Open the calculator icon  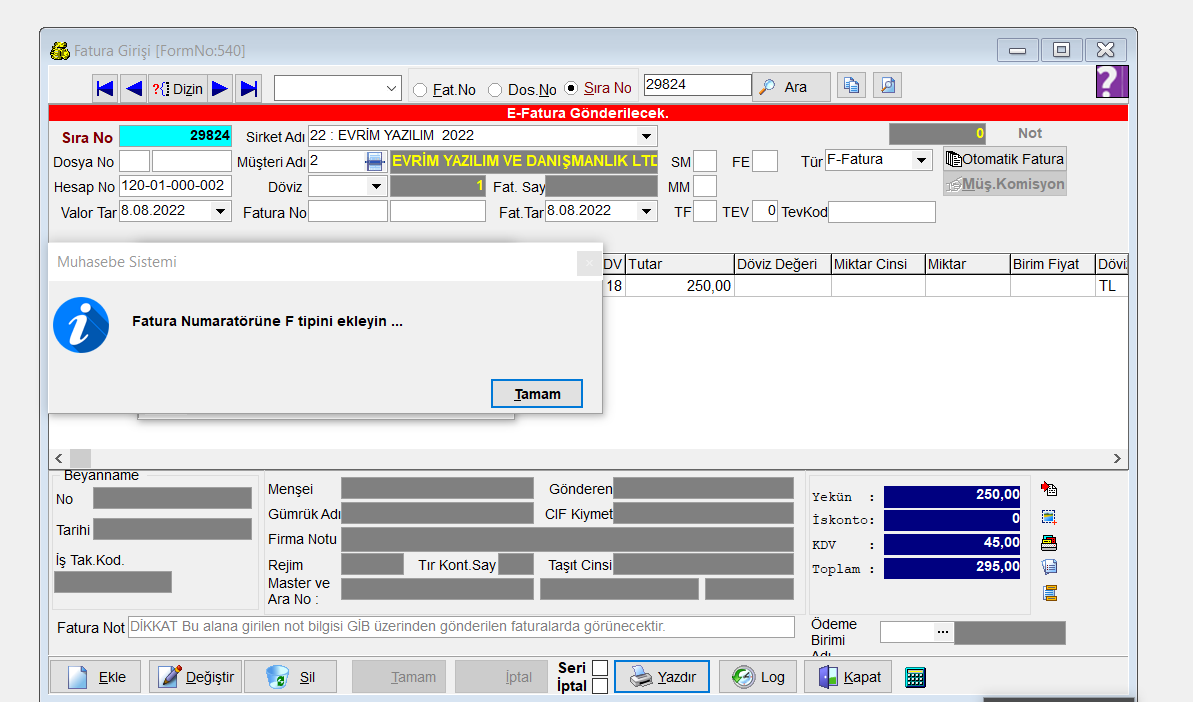coord(915,677)
